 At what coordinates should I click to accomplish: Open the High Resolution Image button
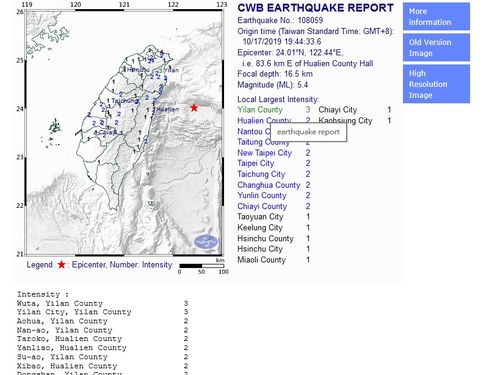[x=436, y=84]
